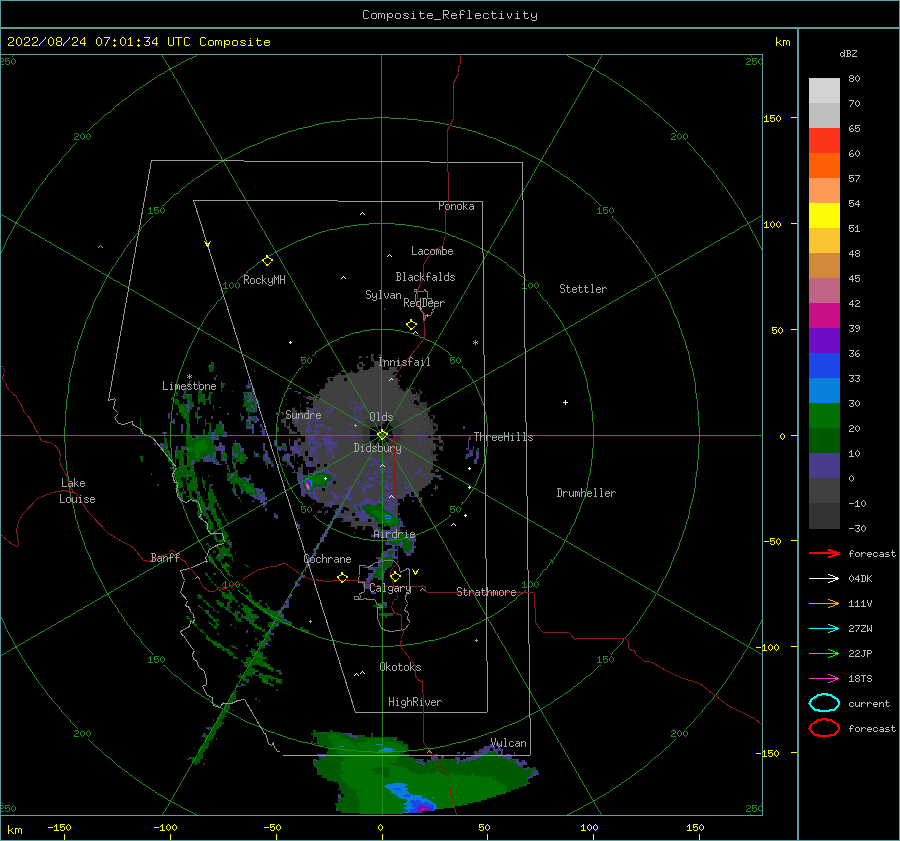Click the Okotoks label

point(400,667)
